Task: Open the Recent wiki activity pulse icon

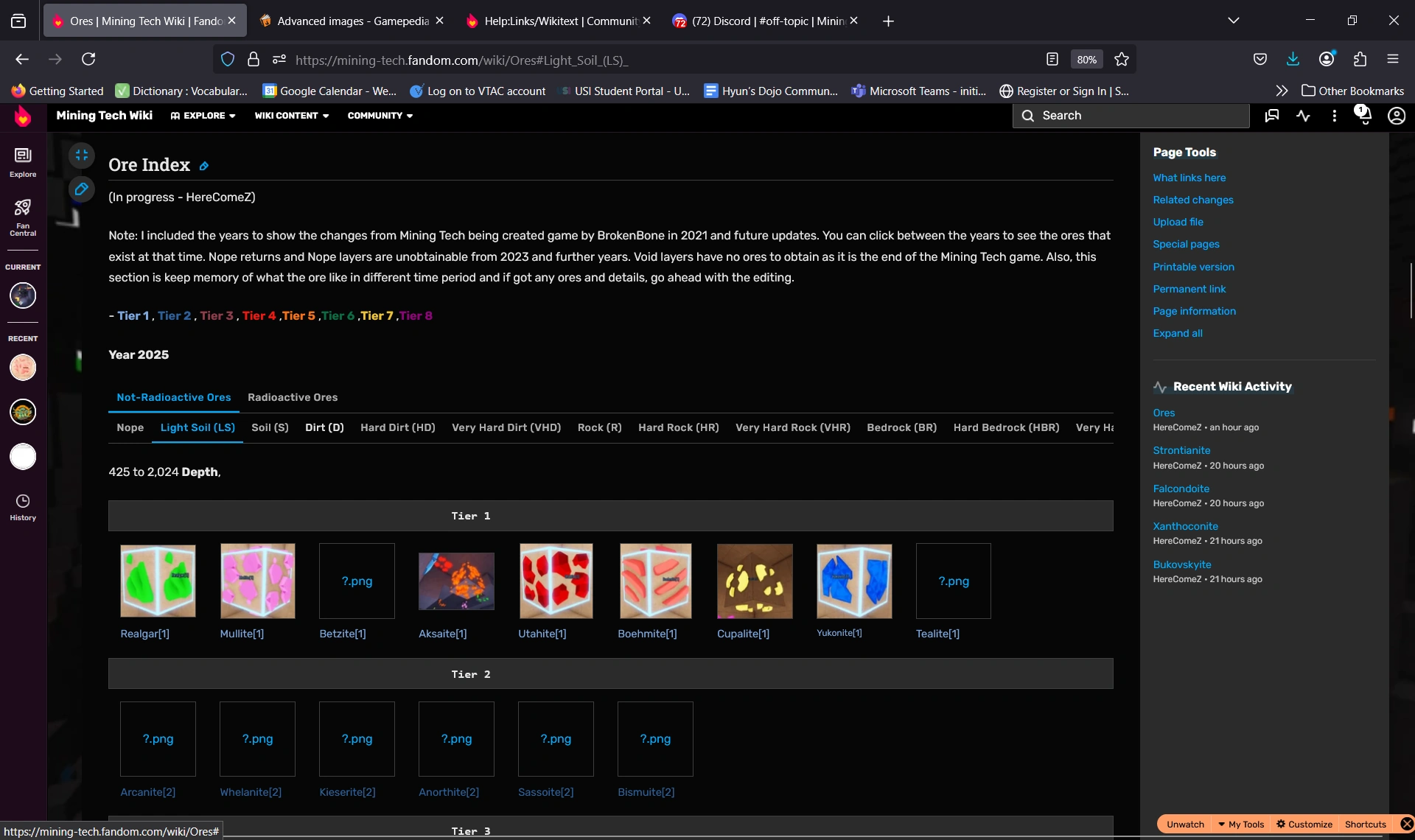Action: (x=1303, y=116)
